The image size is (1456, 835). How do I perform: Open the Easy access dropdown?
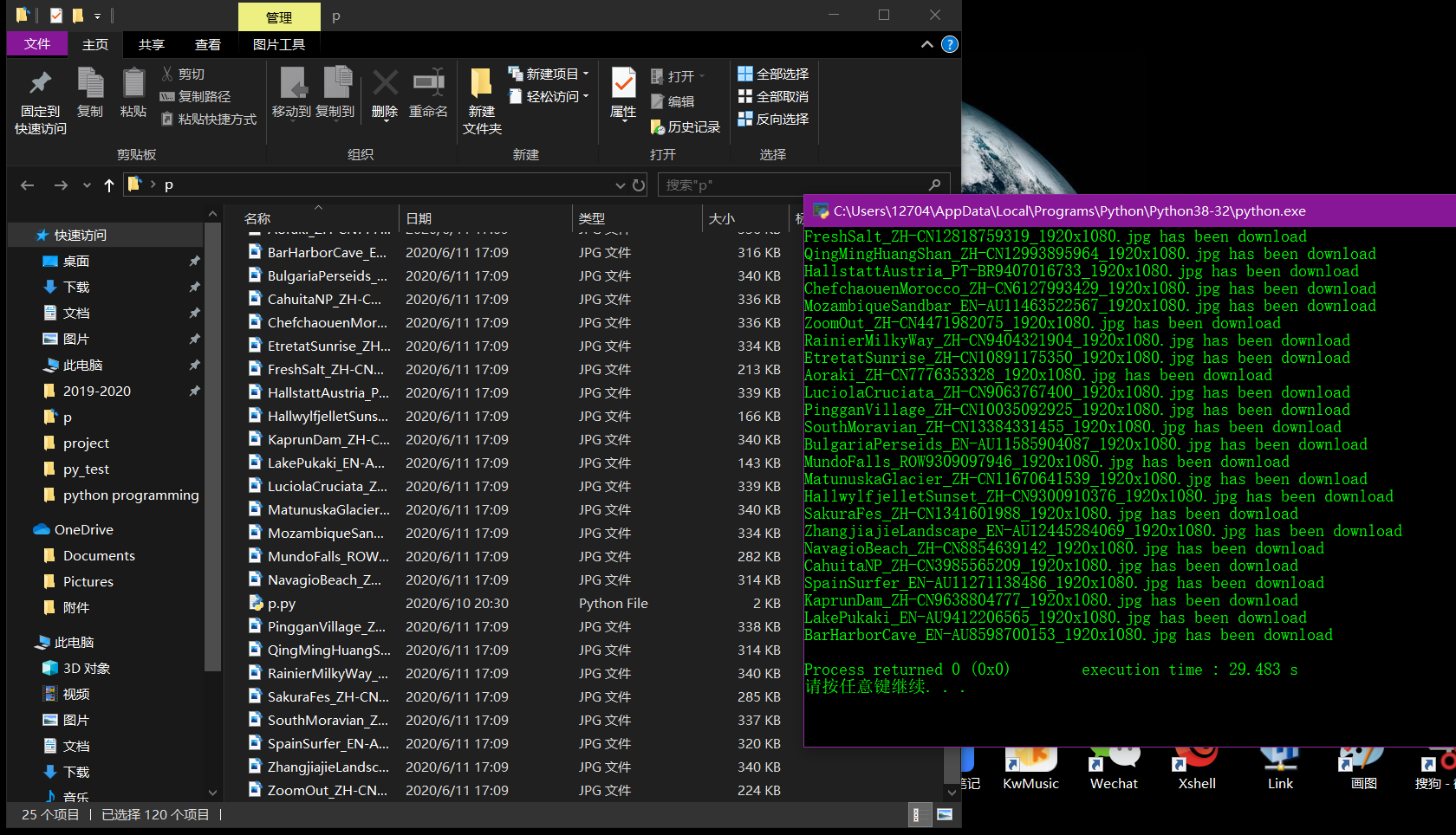(x=549, y=96)
